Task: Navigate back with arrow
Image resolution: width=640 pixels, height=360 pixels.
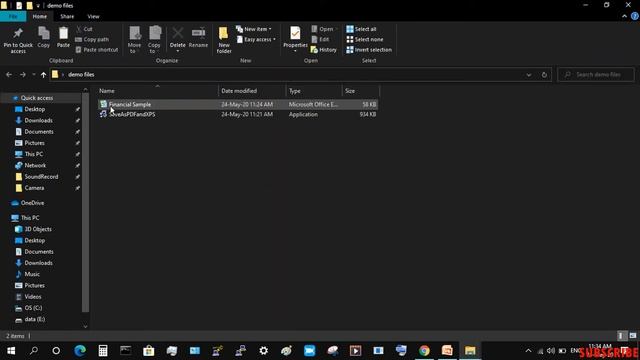Action: [9, 75]
